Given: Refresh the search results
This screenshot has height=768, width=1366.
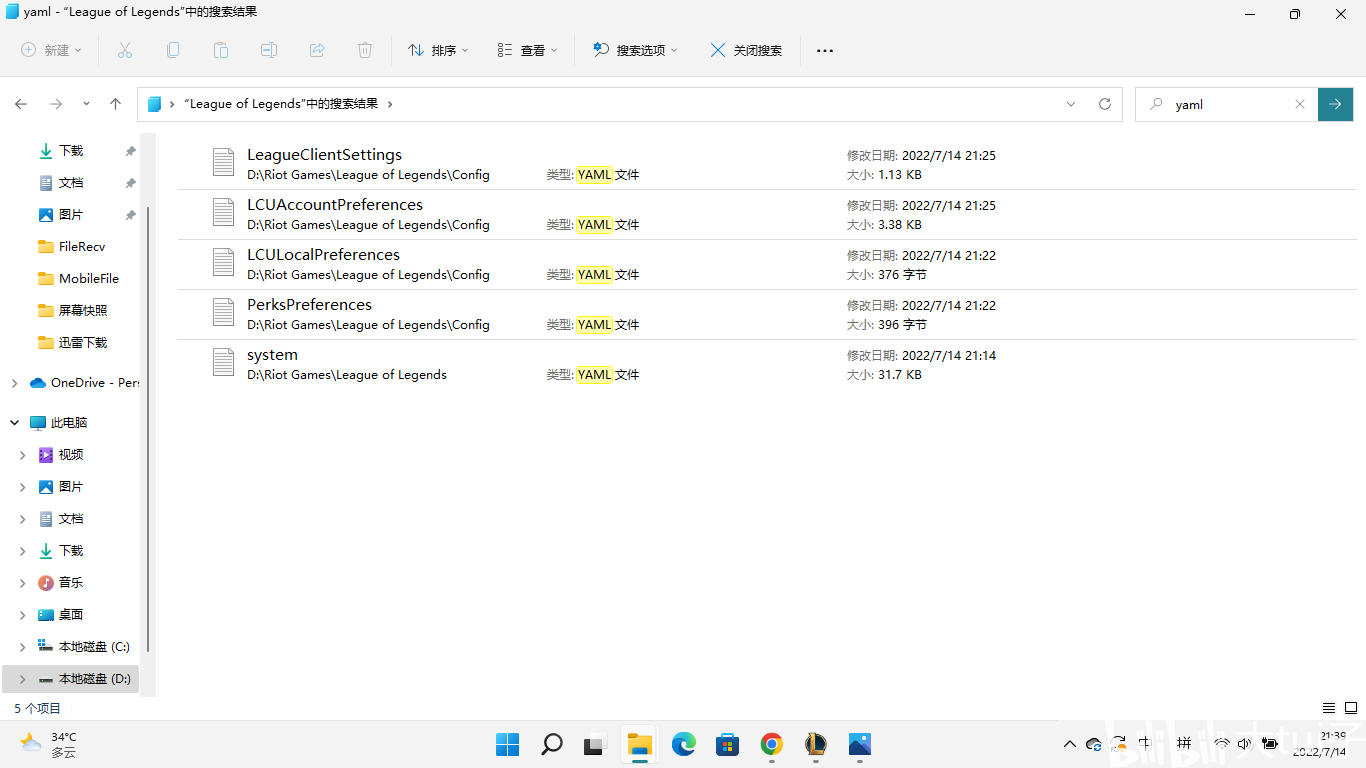Looking at the screenshot, I should [1105, 104].
